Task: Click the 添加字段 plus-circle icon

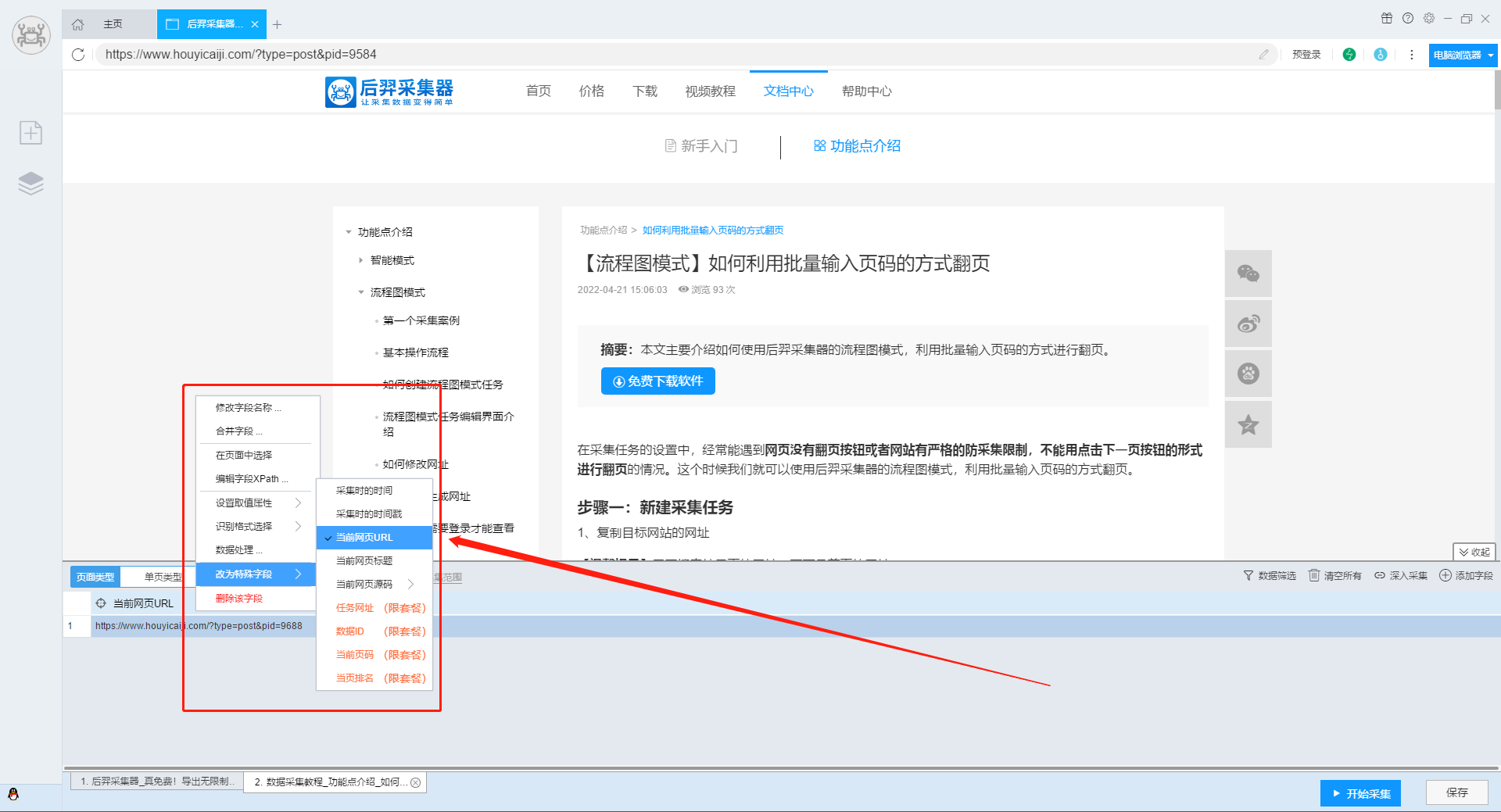Action: [1445, 575]
